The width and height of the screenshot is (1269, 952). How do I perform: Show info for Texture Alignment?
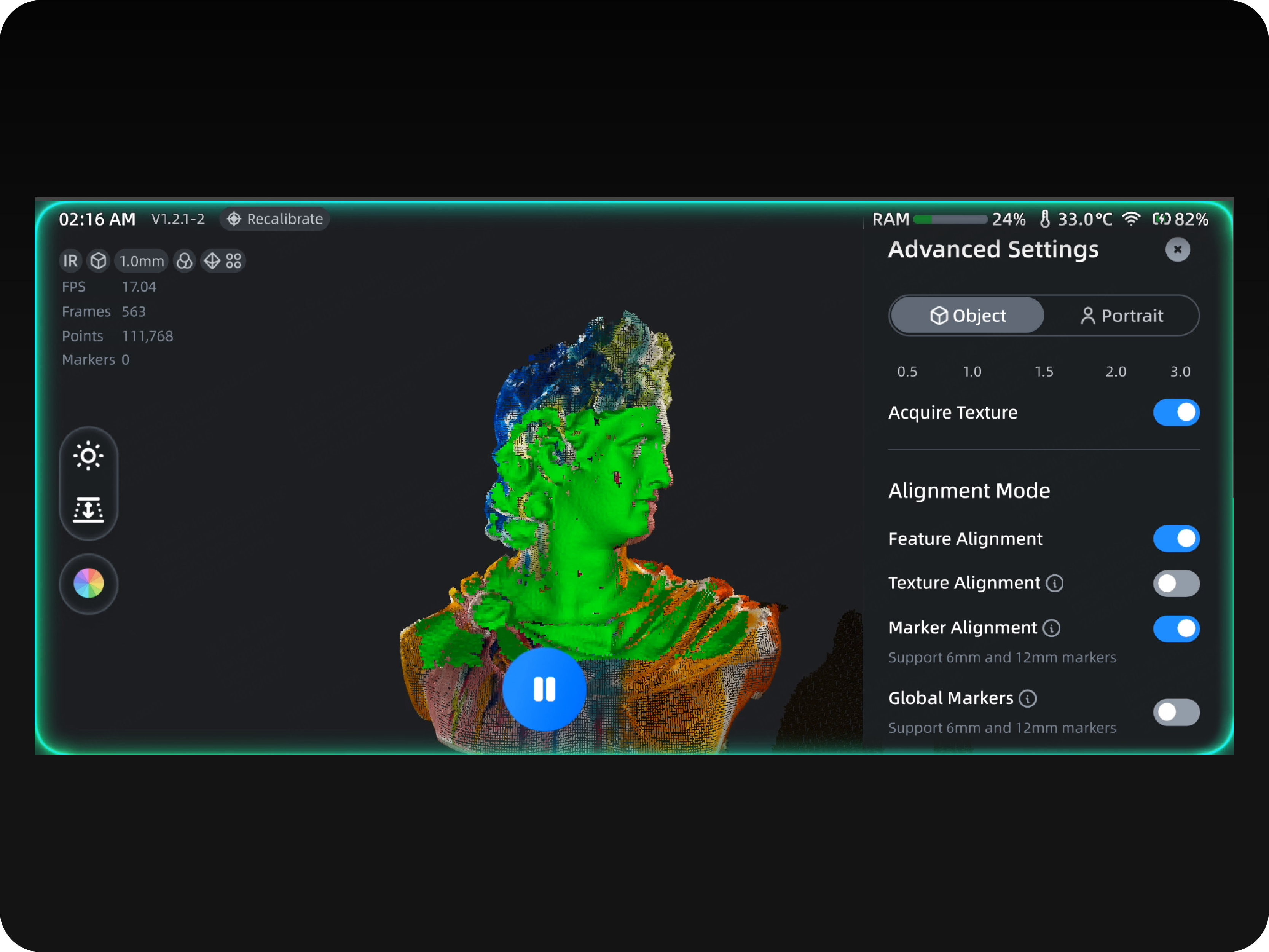(x=1054, y=584)
